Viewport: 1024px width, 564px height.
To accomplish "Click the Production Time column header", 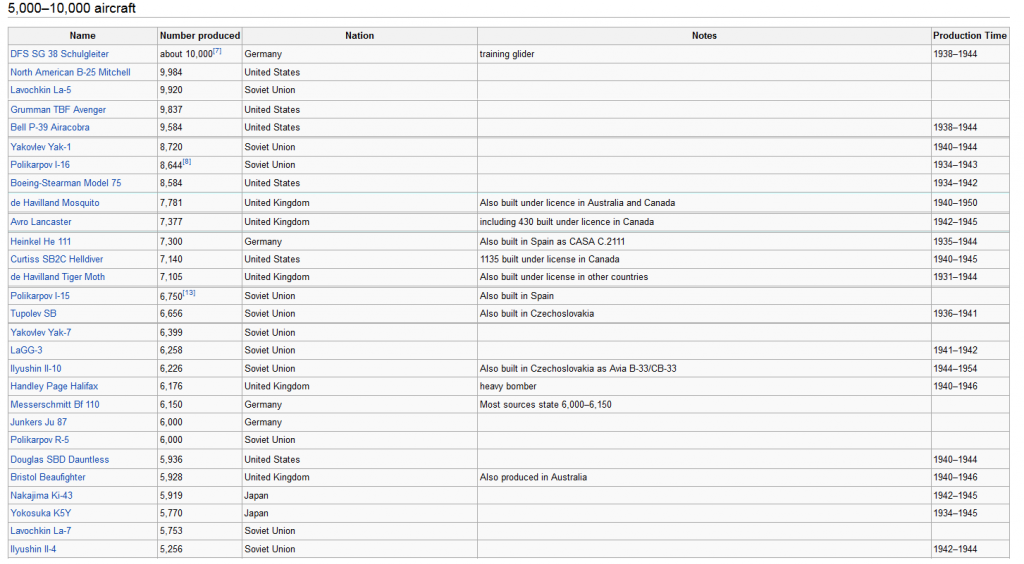I will point(970,36).
